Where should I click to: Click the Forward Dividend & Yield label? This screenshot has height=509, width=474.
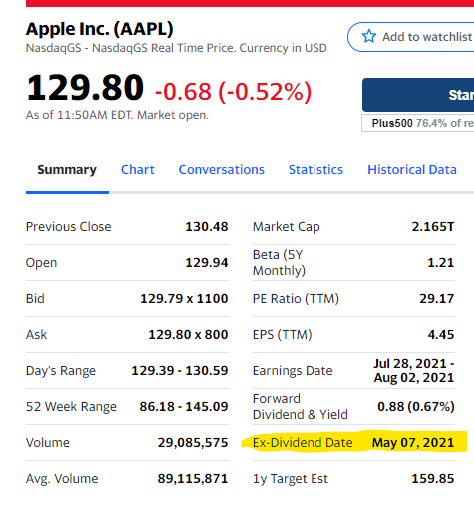tap(300, 407)
